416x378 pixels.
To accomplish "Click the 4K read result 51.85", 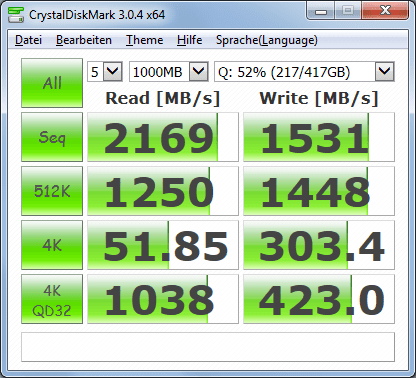I will (x=163, y=245).
